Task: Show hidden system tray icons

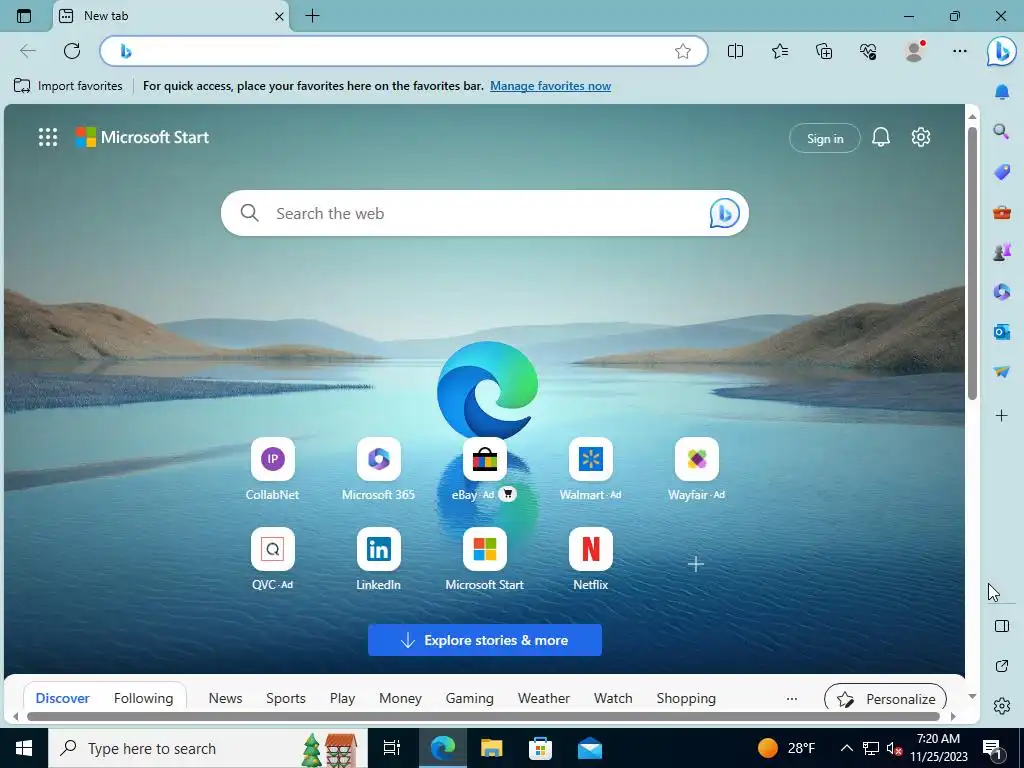Action: pyautogui.click(x=846, y=748)
